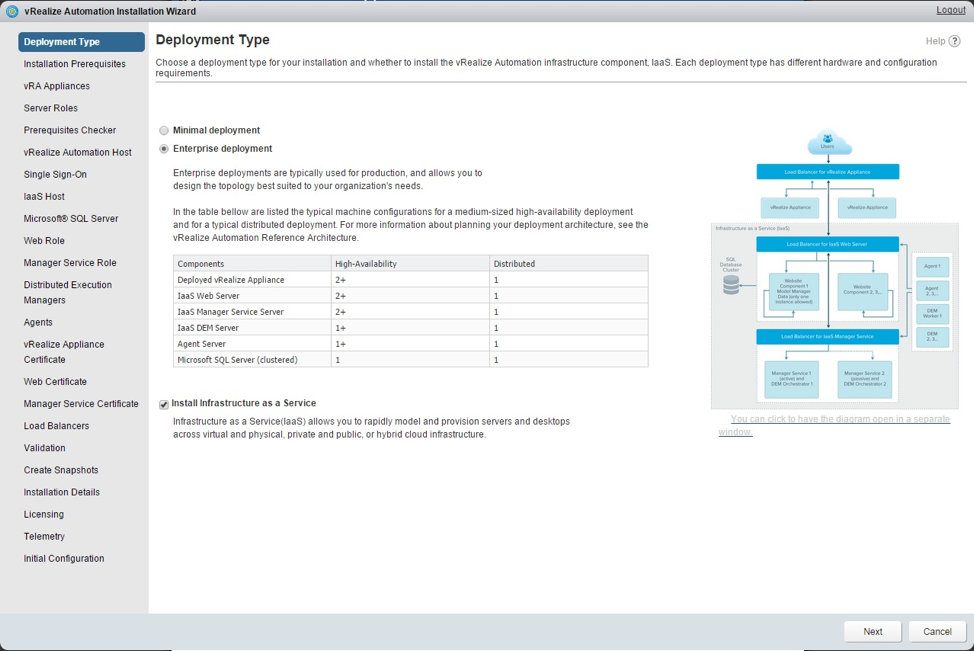The height and width of the screenshot is (651, 974).
Task: Click 'IaaS DEM Server' table row
Action: [411, 328]
